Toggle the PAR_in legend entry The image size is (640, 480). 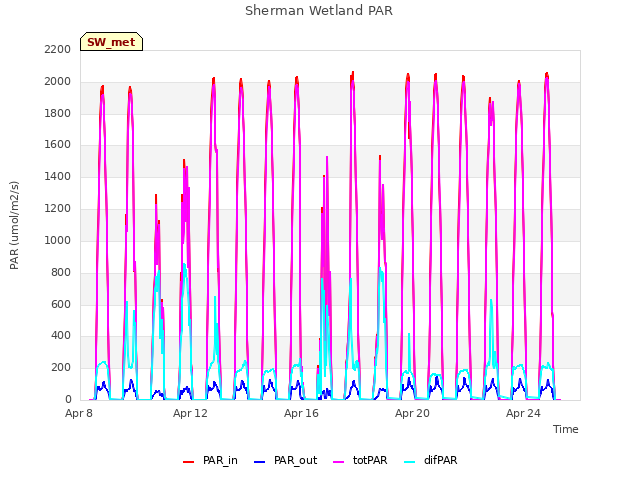click(210, 460)
